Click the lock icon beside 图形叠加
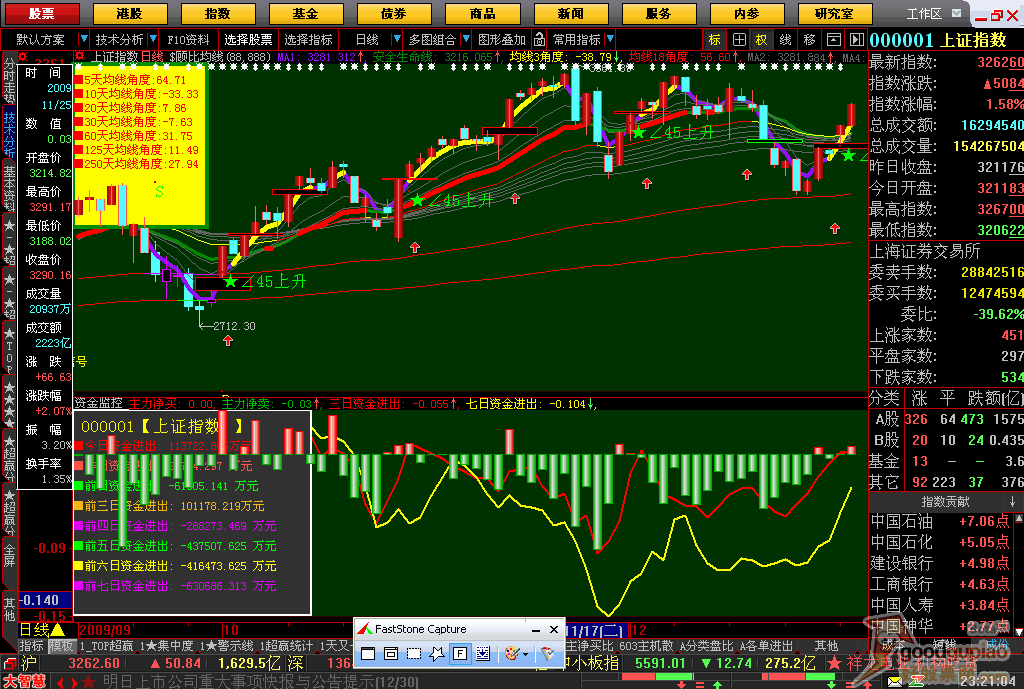Image resolution: width=1024 pixels, height=689 pixels. (539, 40)
